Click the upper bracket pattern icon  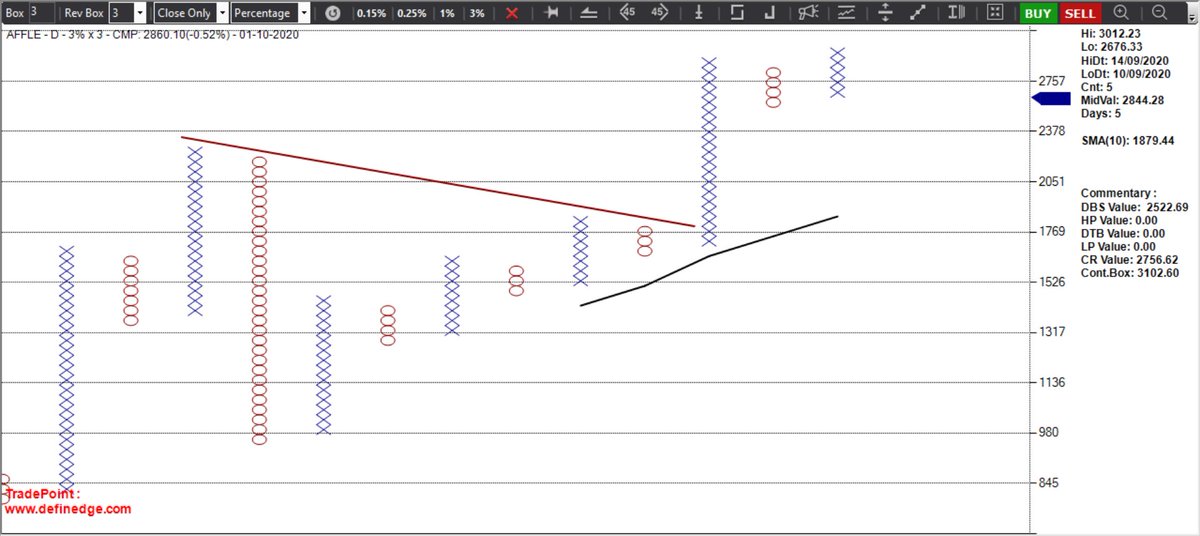(x=736, y=13)
